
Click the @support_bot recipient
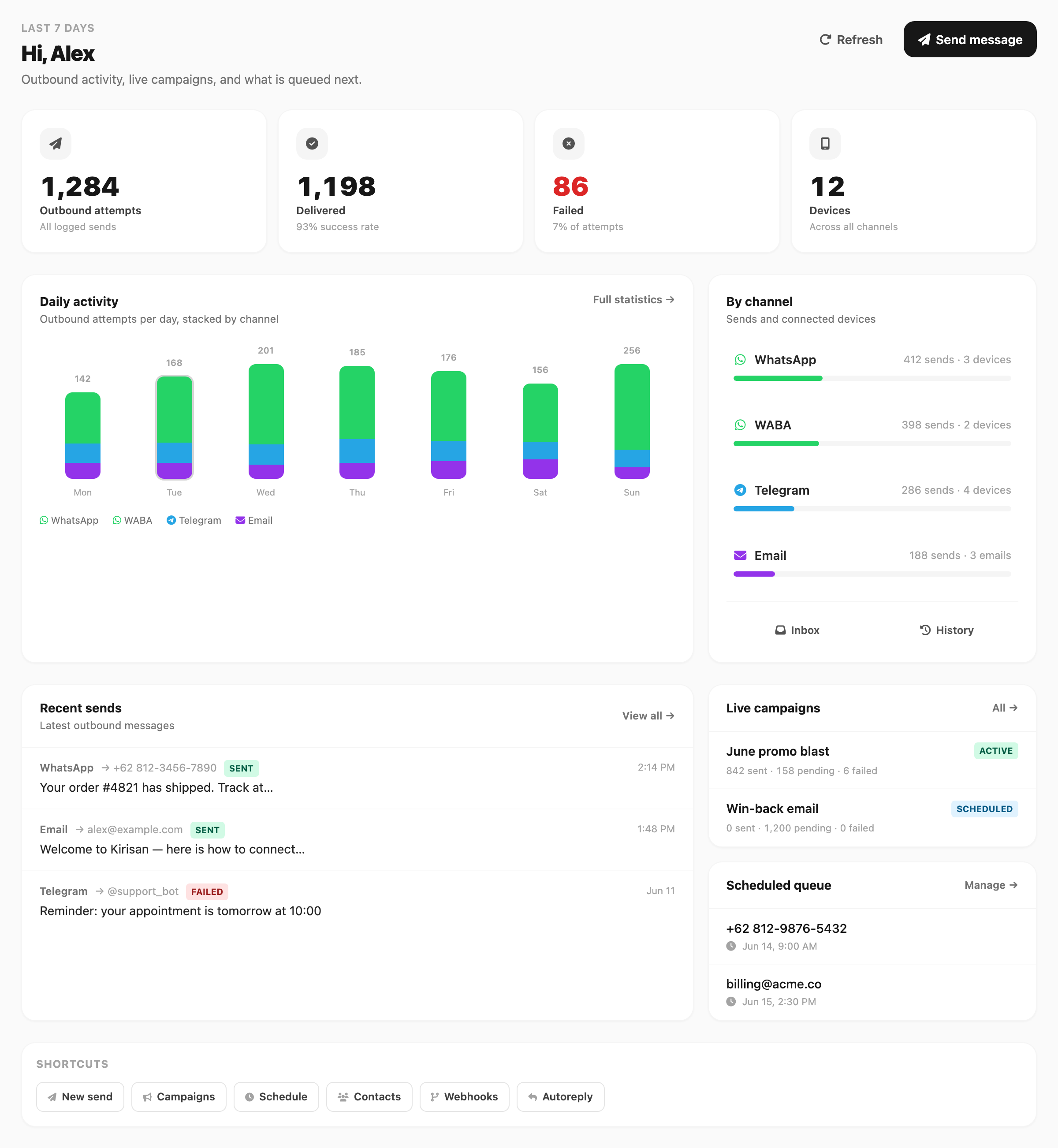pos(143,891)
